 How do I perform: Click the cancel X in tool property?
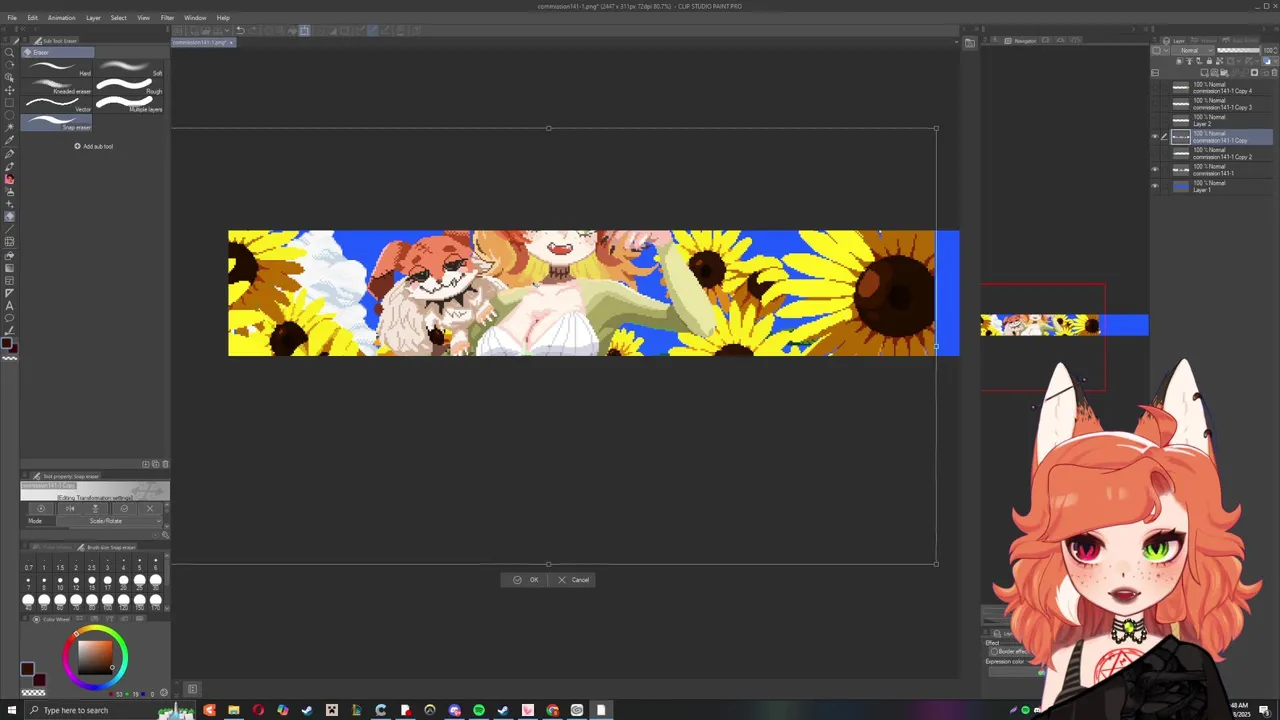pyautogui.click(x=150, y=508)
